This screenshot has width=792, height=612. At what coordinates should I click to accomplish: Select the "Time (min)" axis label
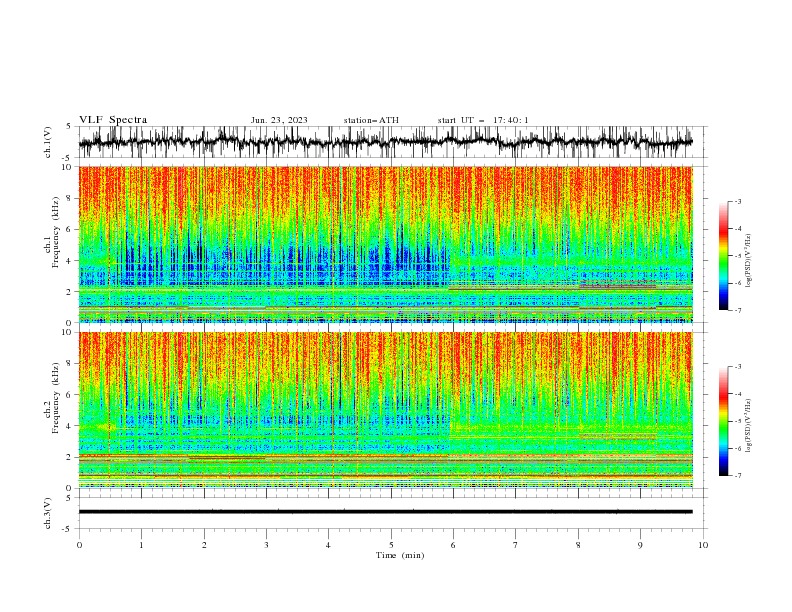[x=400, y=555]
